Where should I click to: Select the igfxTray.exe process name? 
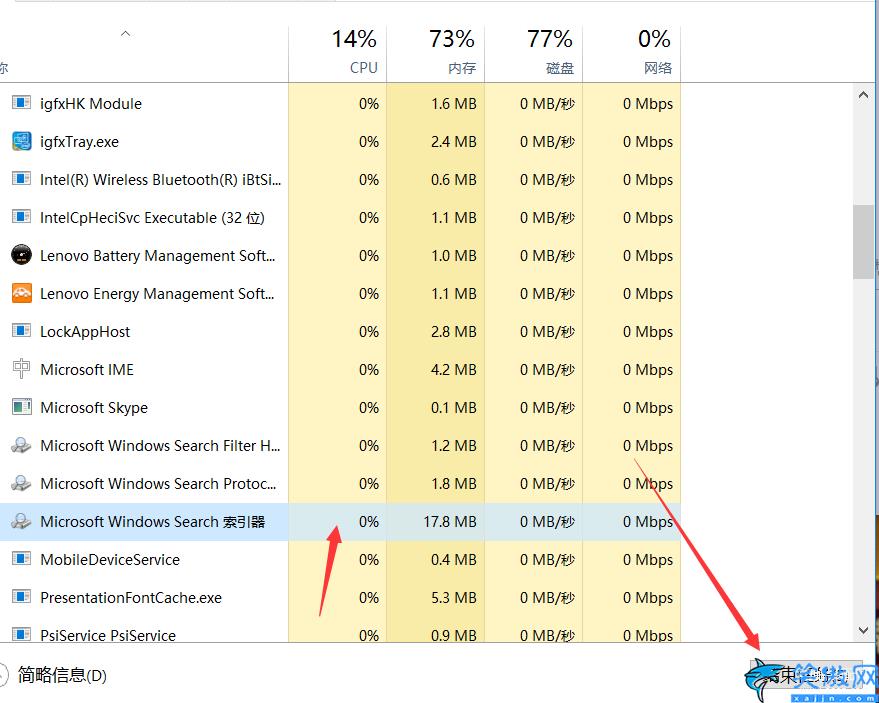[80, 142]
